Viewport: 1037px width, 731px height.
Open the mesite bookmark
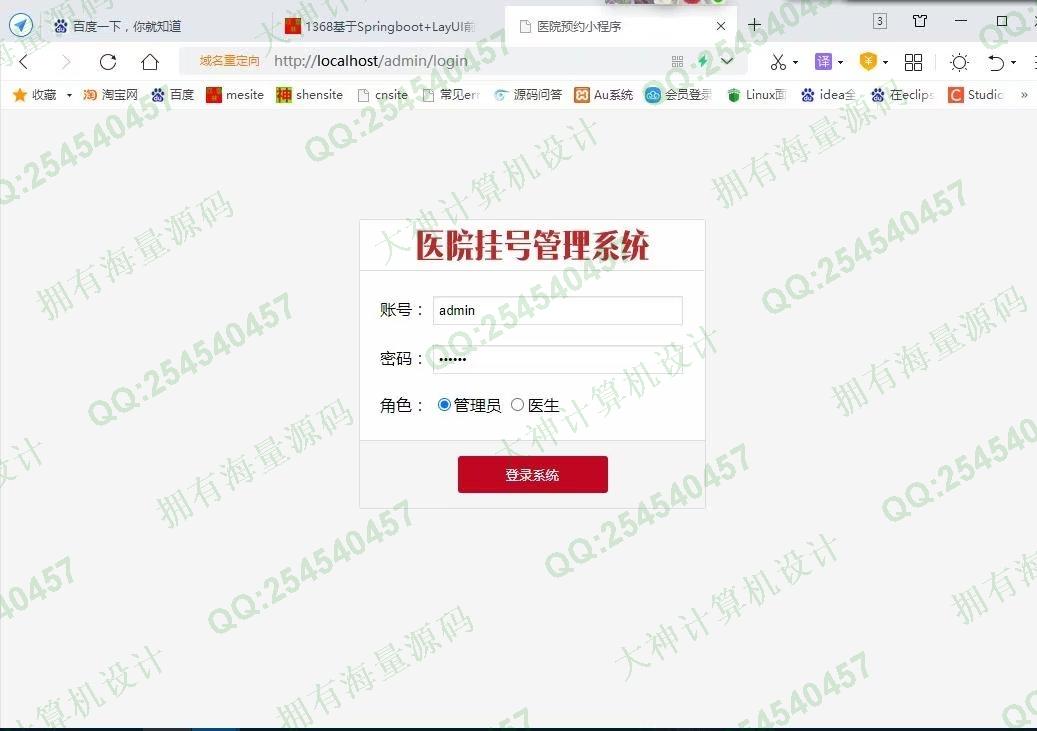(235, 95)
